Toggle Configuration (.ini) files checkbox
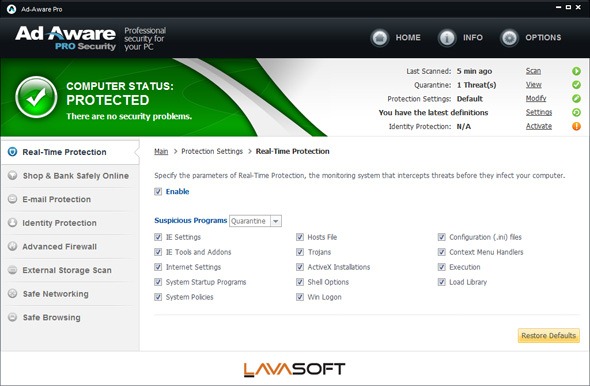Viewport: 590px width, 386px height. [x=442, y=237]
